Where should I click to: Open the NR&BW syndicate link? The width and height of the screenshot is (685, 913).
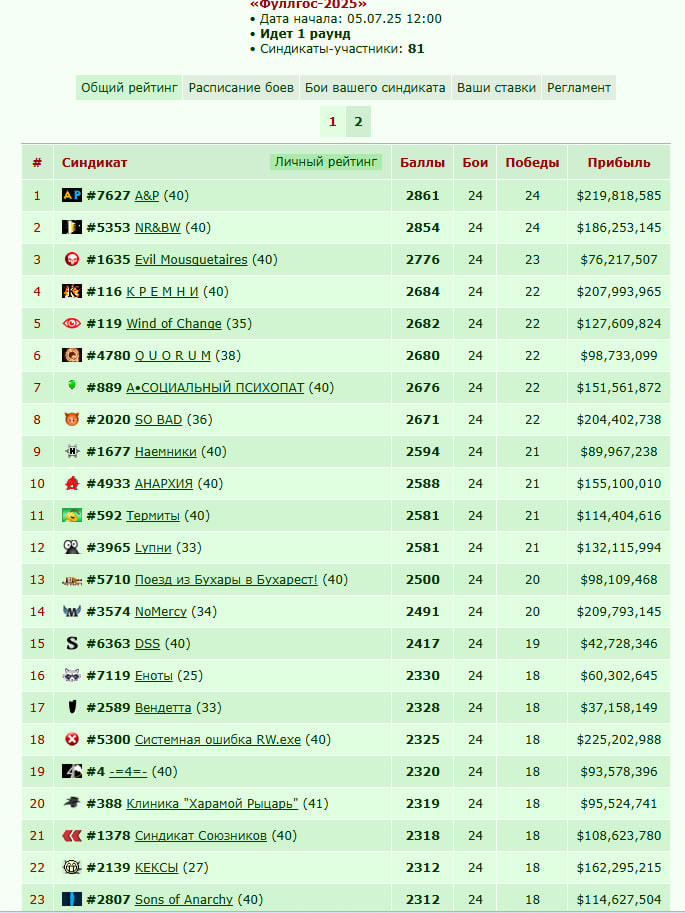point(158,228)
